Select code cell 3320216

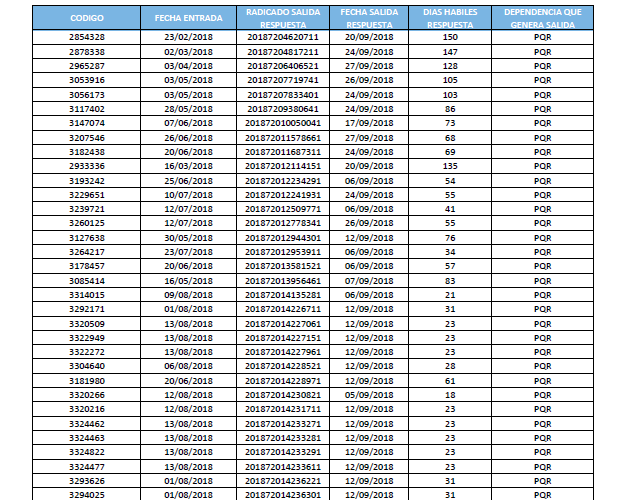(x=87, y=409)
